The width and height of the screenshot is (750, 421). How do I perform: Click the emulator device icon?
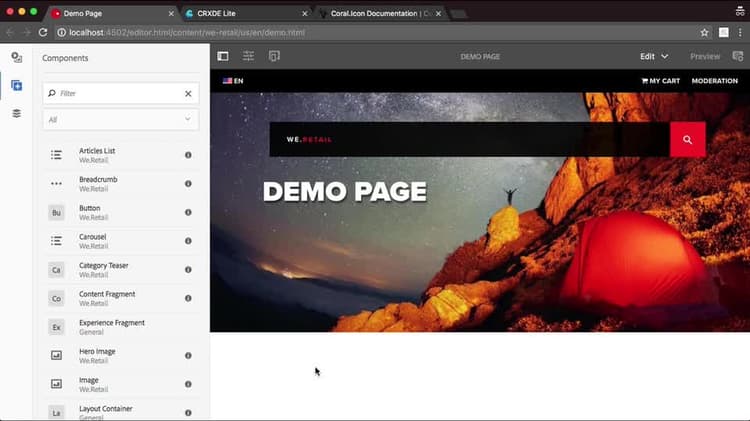coord(274,56)
